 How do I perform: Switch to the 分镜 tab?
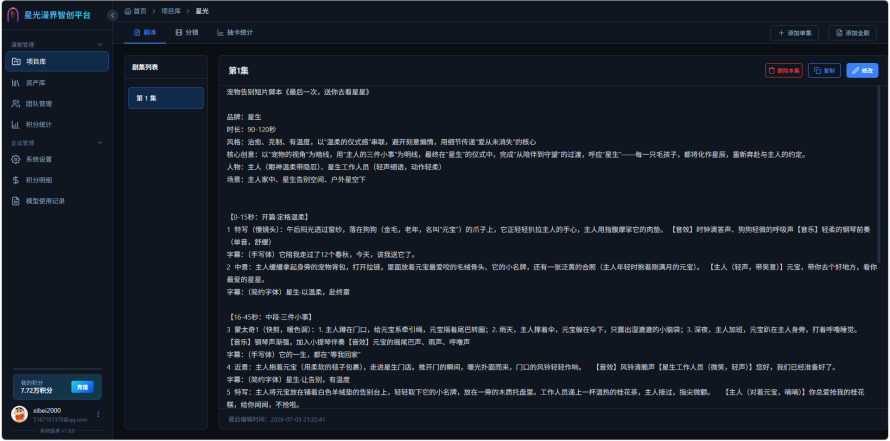click(187, 32)
